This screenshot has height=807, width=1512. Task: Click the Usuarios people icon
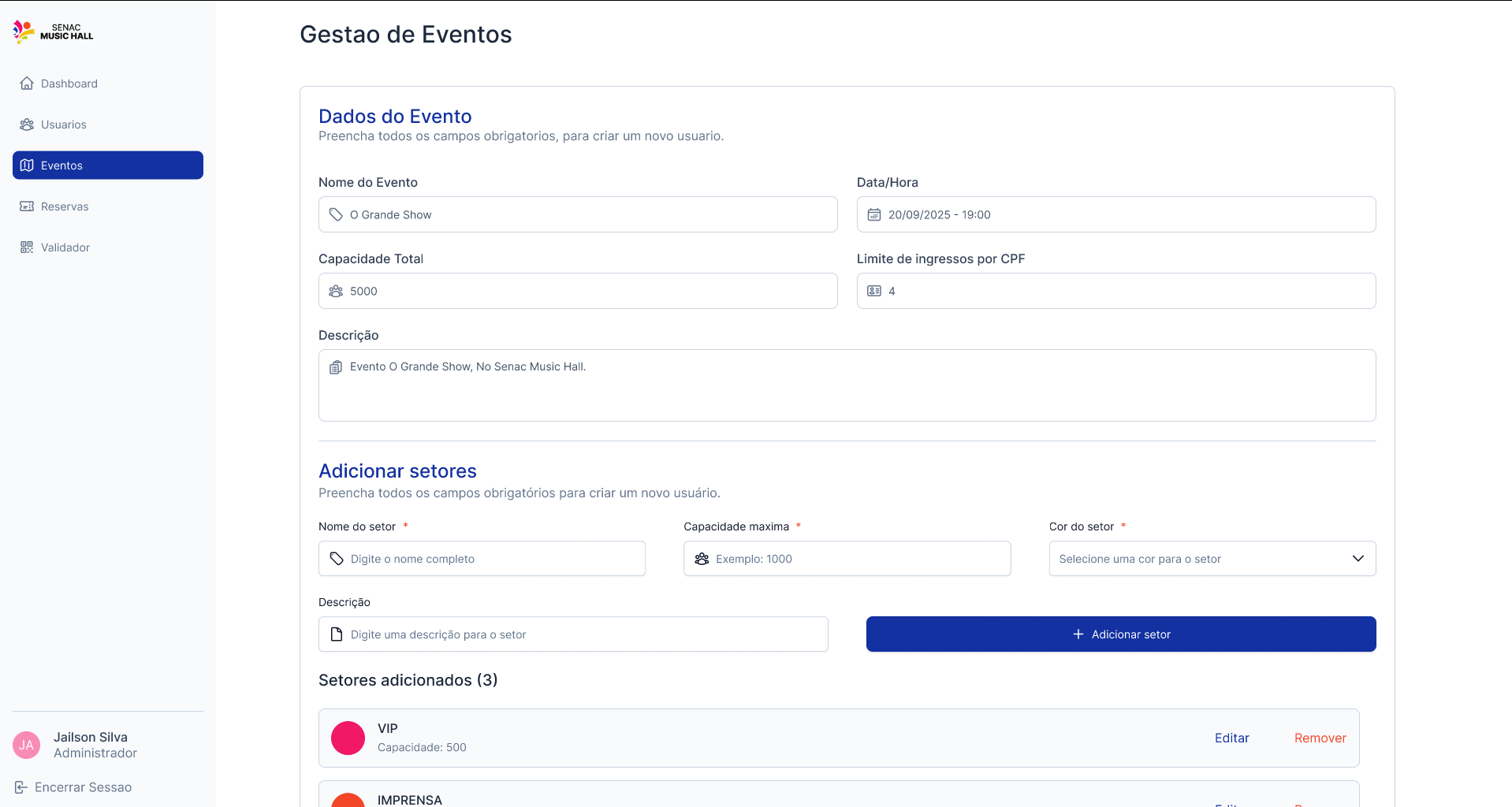click(x=27, y=125)
